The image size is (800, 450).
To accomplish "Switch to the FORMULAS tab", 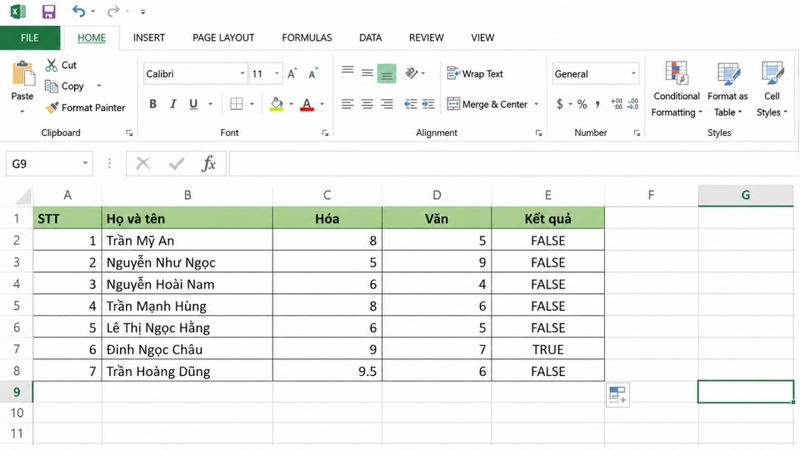I will tap(307, 38).
